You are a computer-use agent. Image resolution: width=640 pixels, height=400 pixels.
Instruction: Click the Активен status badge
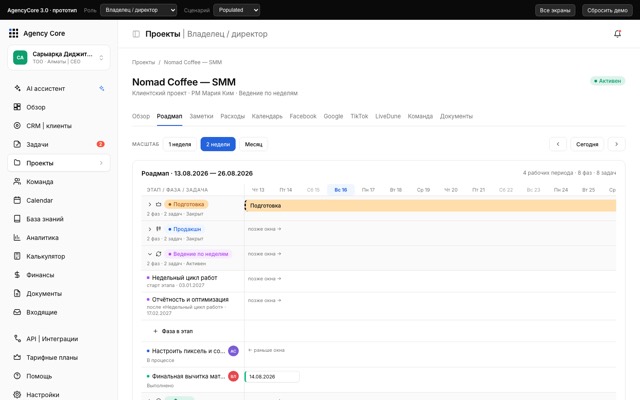tap(607, 81)
